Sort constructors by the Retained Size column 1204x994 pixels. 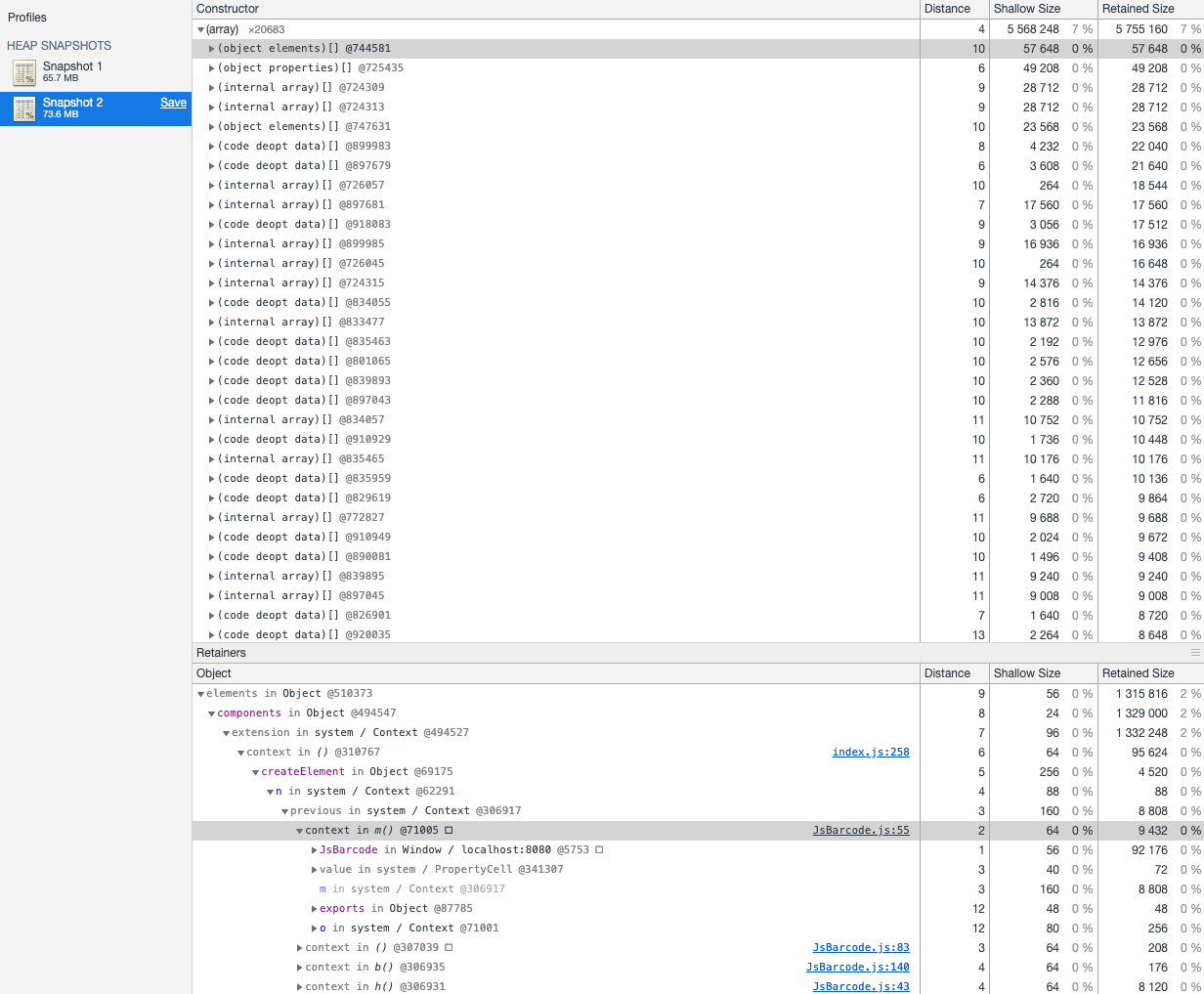coord(1139,9)
